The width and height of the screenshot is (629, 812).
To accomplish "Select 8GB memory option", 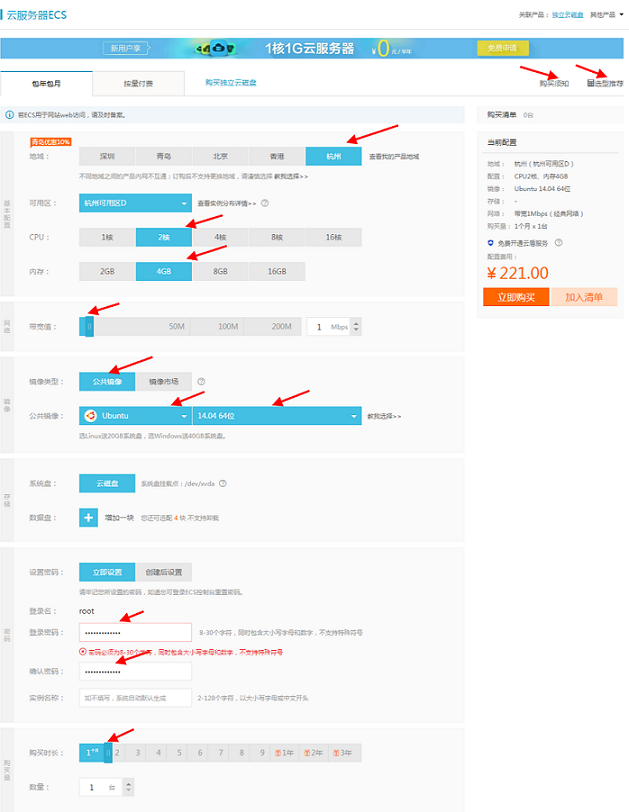I will click(x=220, y=271).
